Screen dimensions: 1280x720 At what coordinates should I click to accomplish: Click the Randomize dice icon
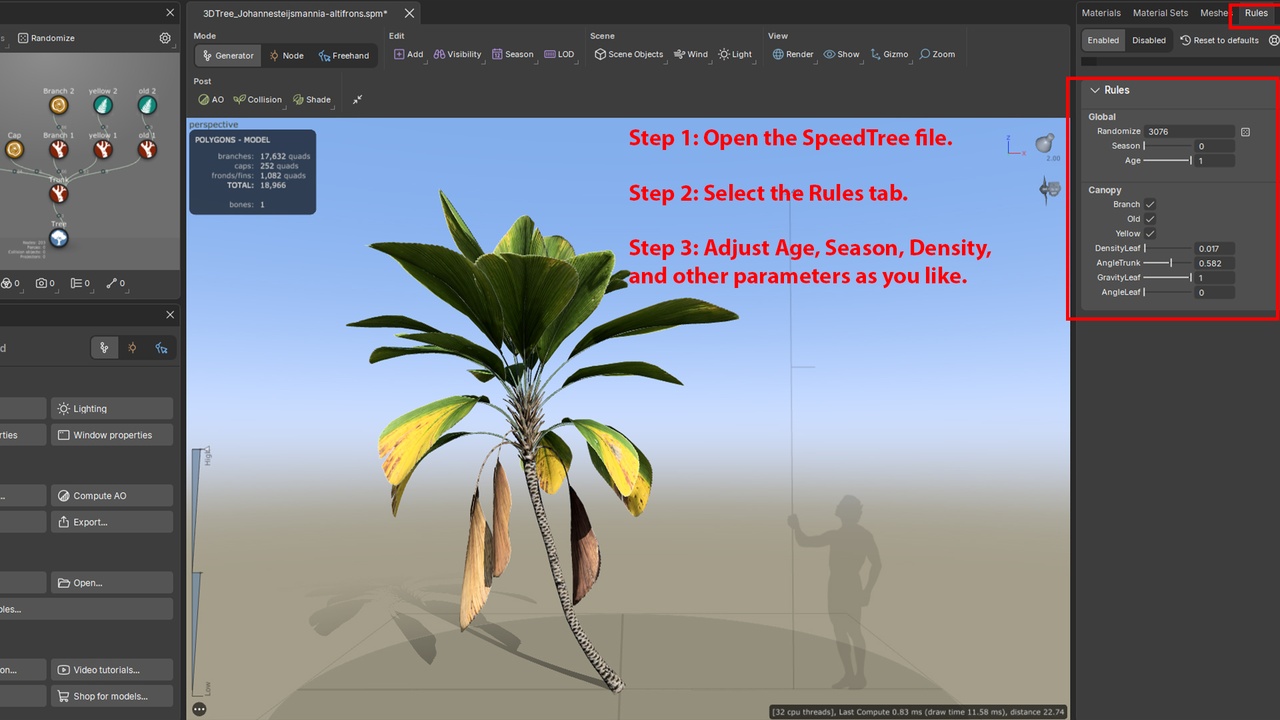1245,131
